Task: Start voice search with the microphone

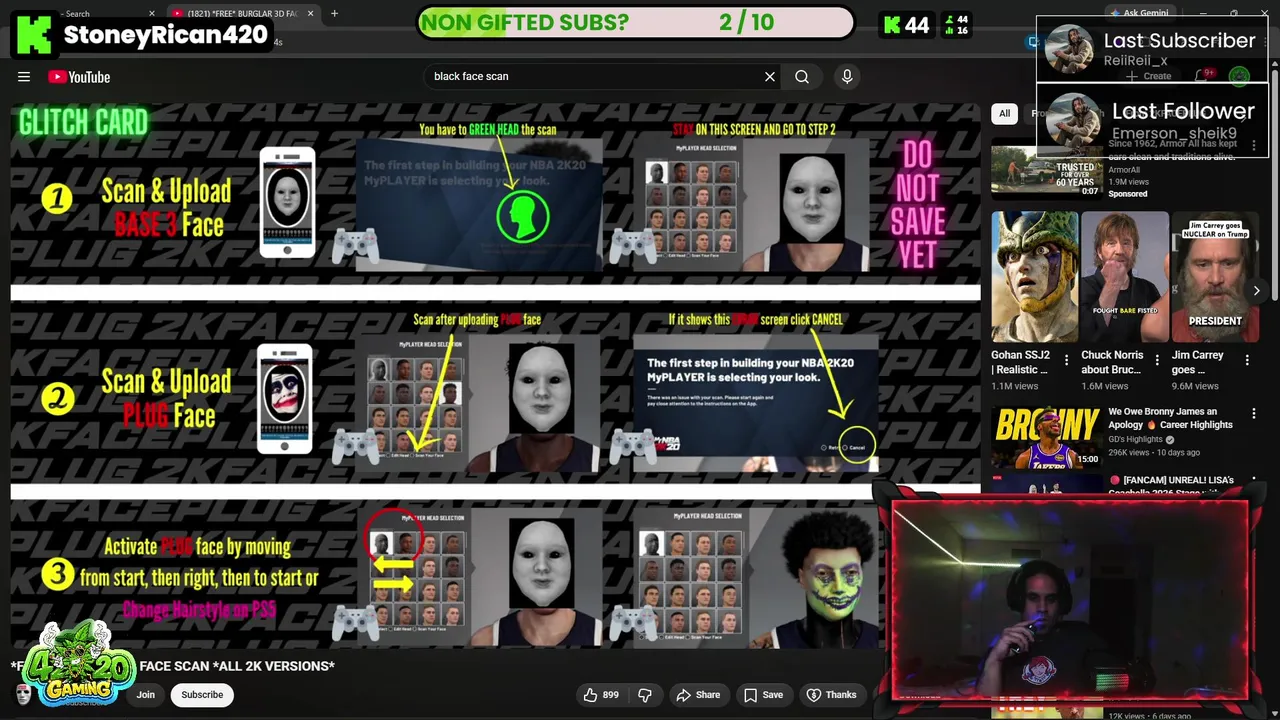Action: click(847, 77)
